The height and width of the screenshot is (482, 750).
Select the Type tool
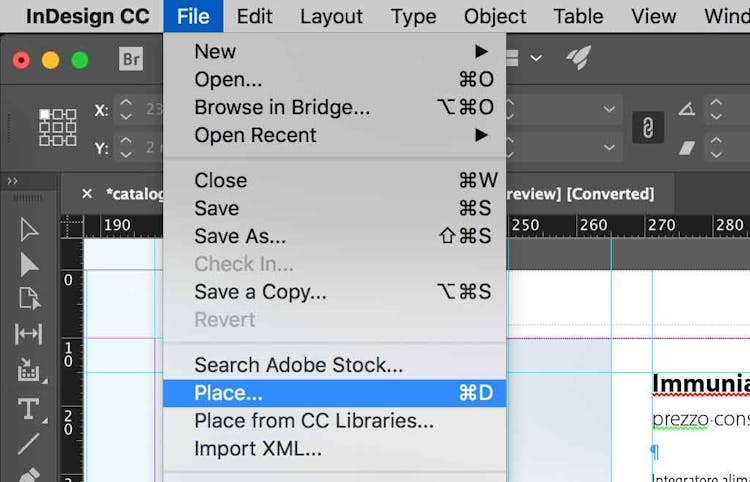[x=29, y=408]
